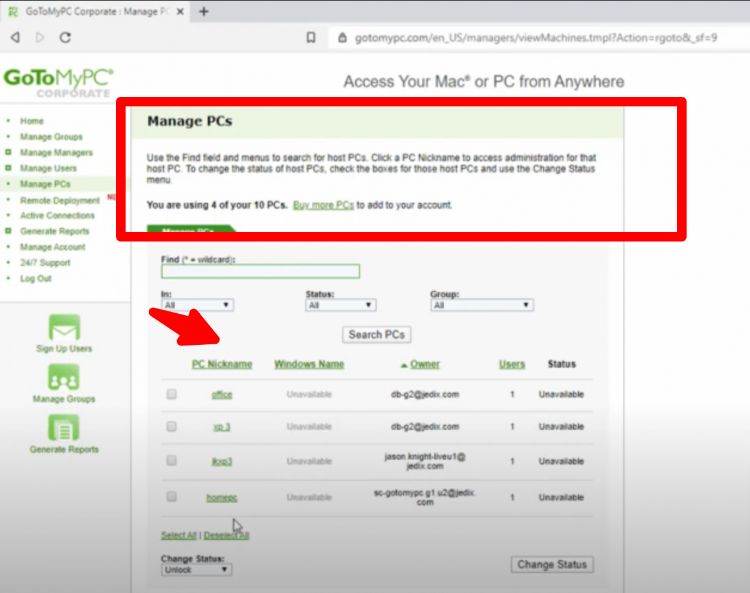
Task: Open the jkxp3 PC nickname link
Action: click(222, 461)
